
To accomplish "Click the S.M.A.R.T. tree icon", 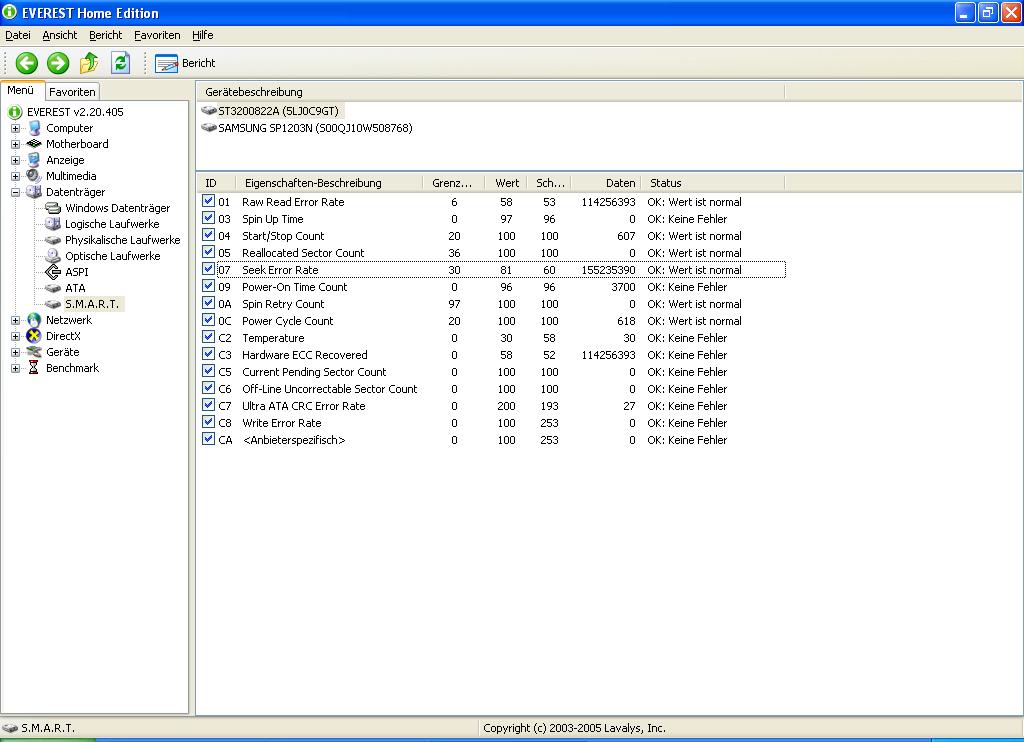I will [53, 304].
